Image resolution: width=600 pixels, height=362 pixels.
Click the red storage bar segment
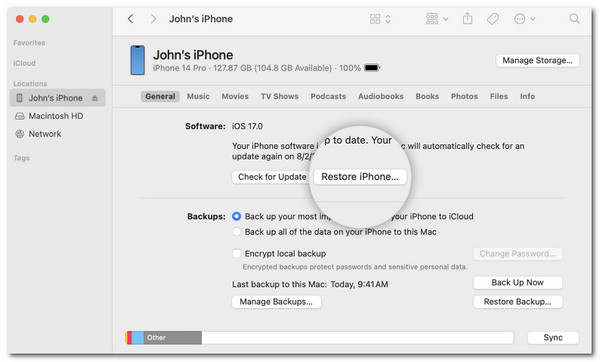coord(129,338)
